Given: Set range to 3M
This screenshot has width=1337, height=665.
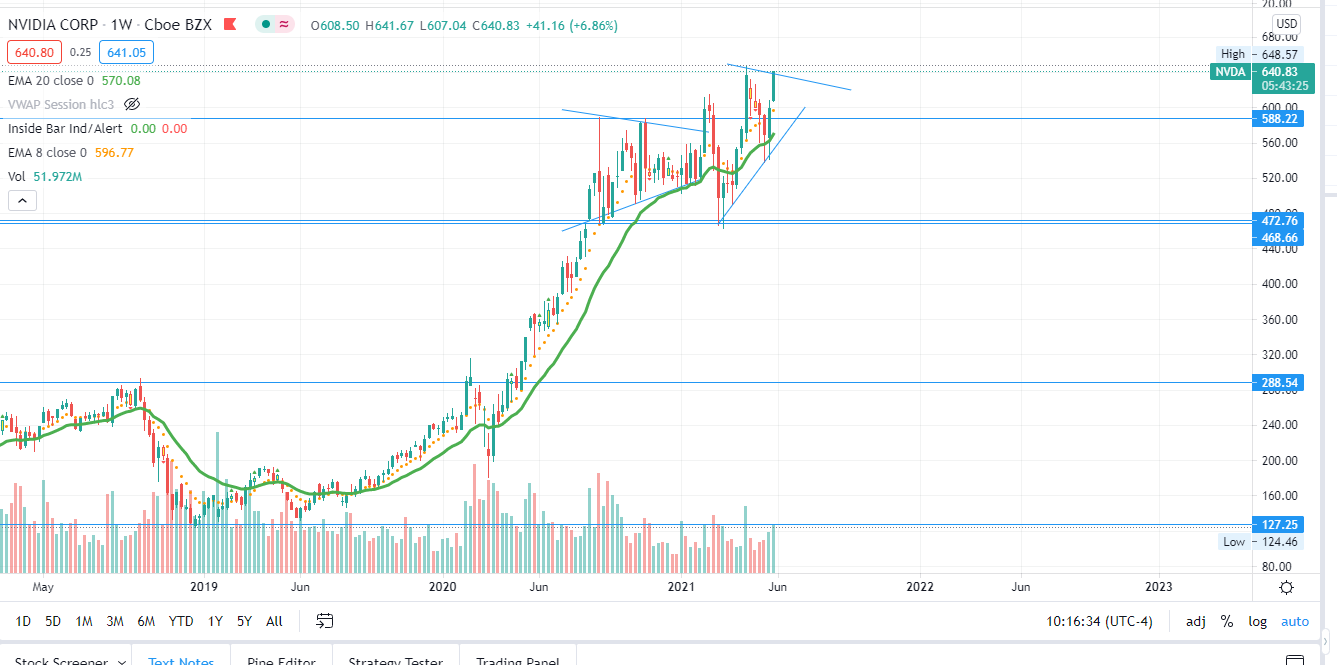Looking at the screenshot, I should [x=115, y=621].
